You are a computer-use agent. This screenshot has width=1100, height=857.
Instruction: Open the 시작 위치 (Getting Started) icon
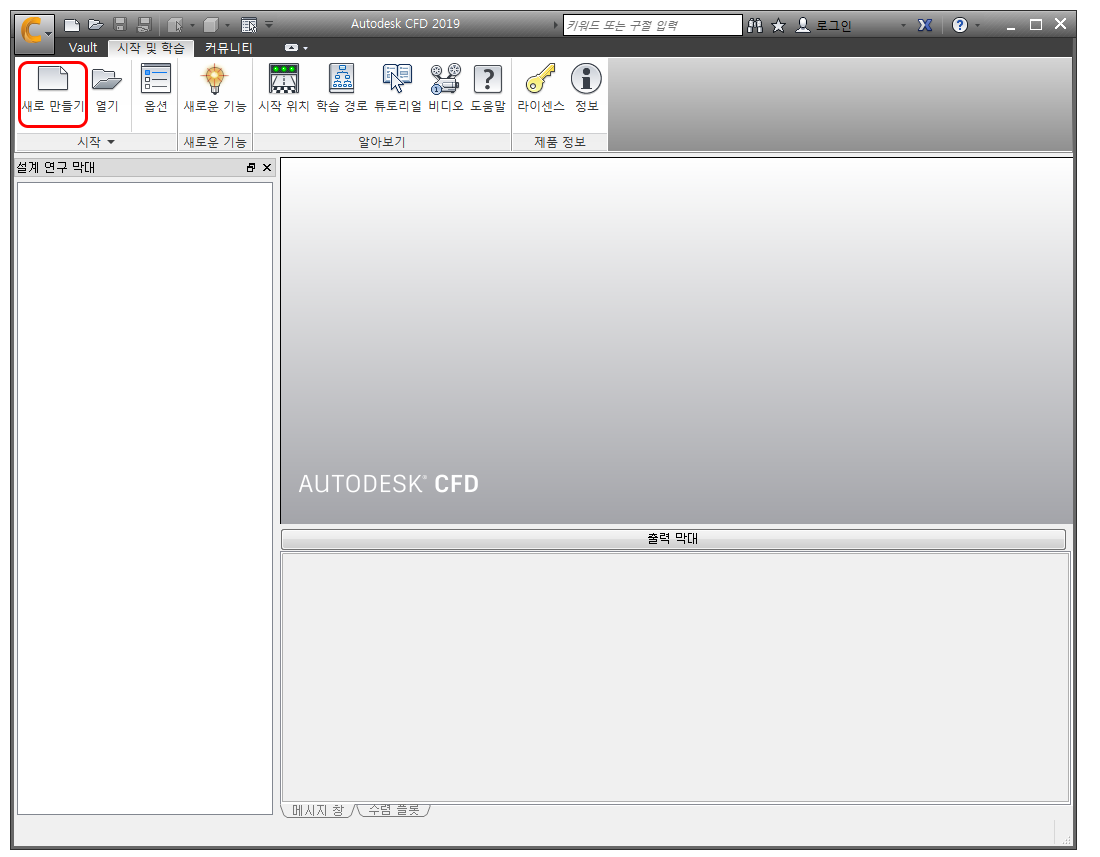tap(283, 89)
